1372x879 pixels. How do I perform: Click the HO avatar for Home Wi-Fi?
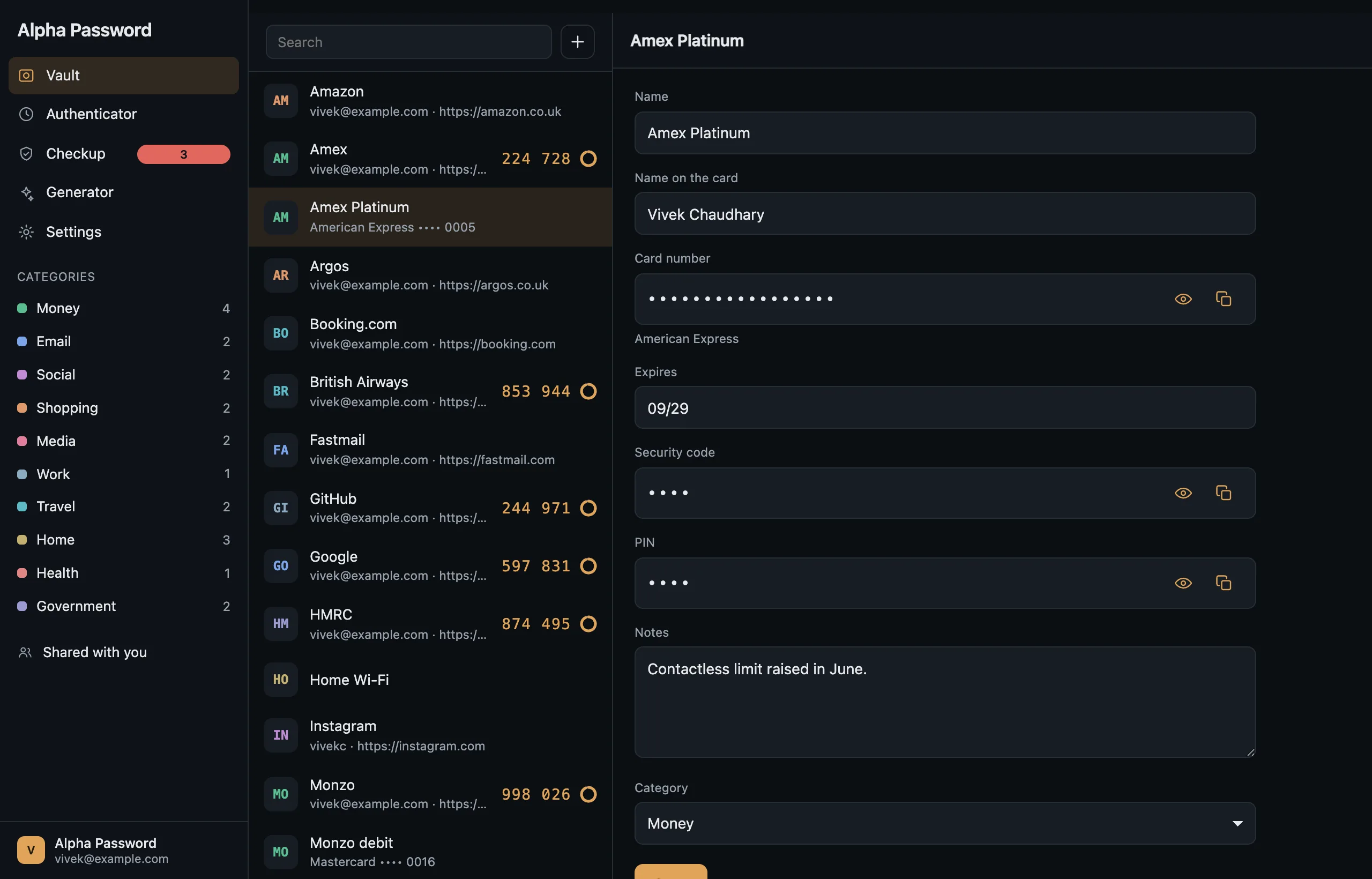[x=281, y=679]
